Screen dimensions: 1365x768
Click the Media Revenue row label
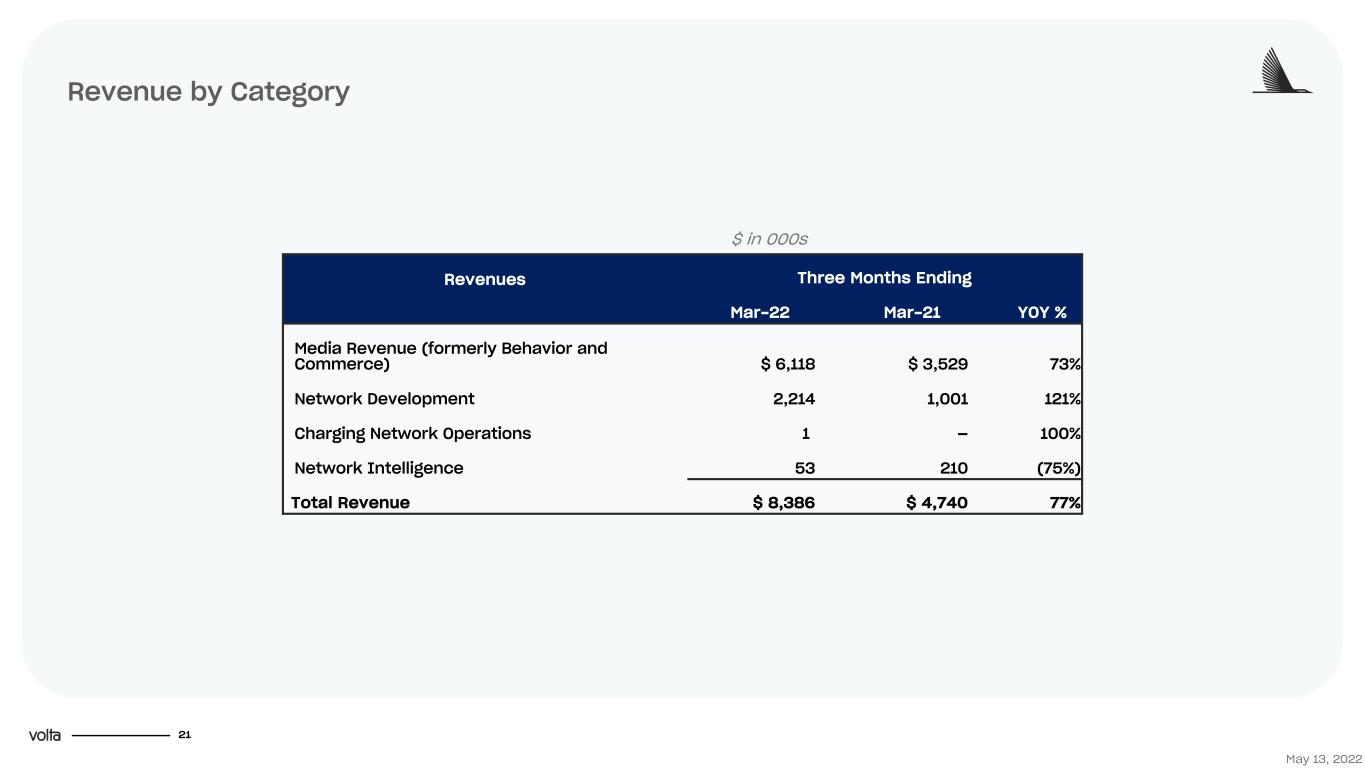(451, 356)
